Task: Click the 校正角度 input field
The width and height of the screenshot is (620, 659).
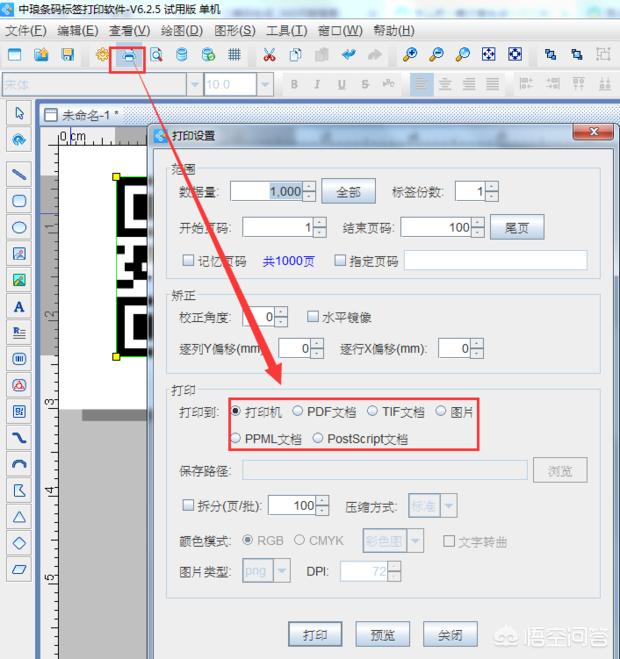Action: click(x=259, y=316)
